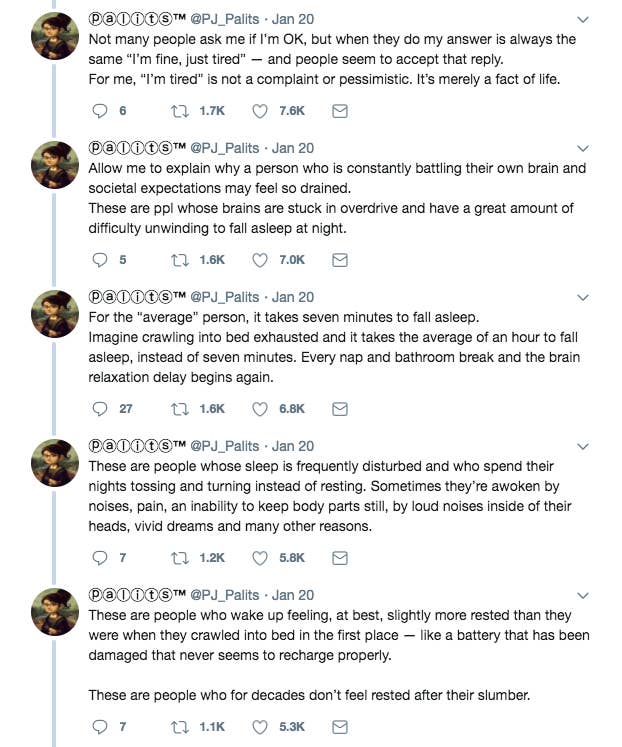Screen dimensions: 622x747
Task: Open chevron menu on "seven minutes" tweet
Action: (x=583, y=298)
